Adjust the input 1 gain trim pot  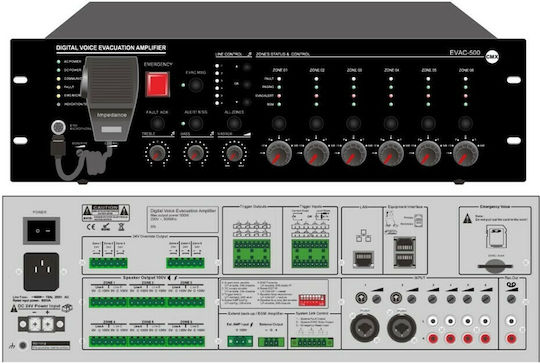point(377,299)
